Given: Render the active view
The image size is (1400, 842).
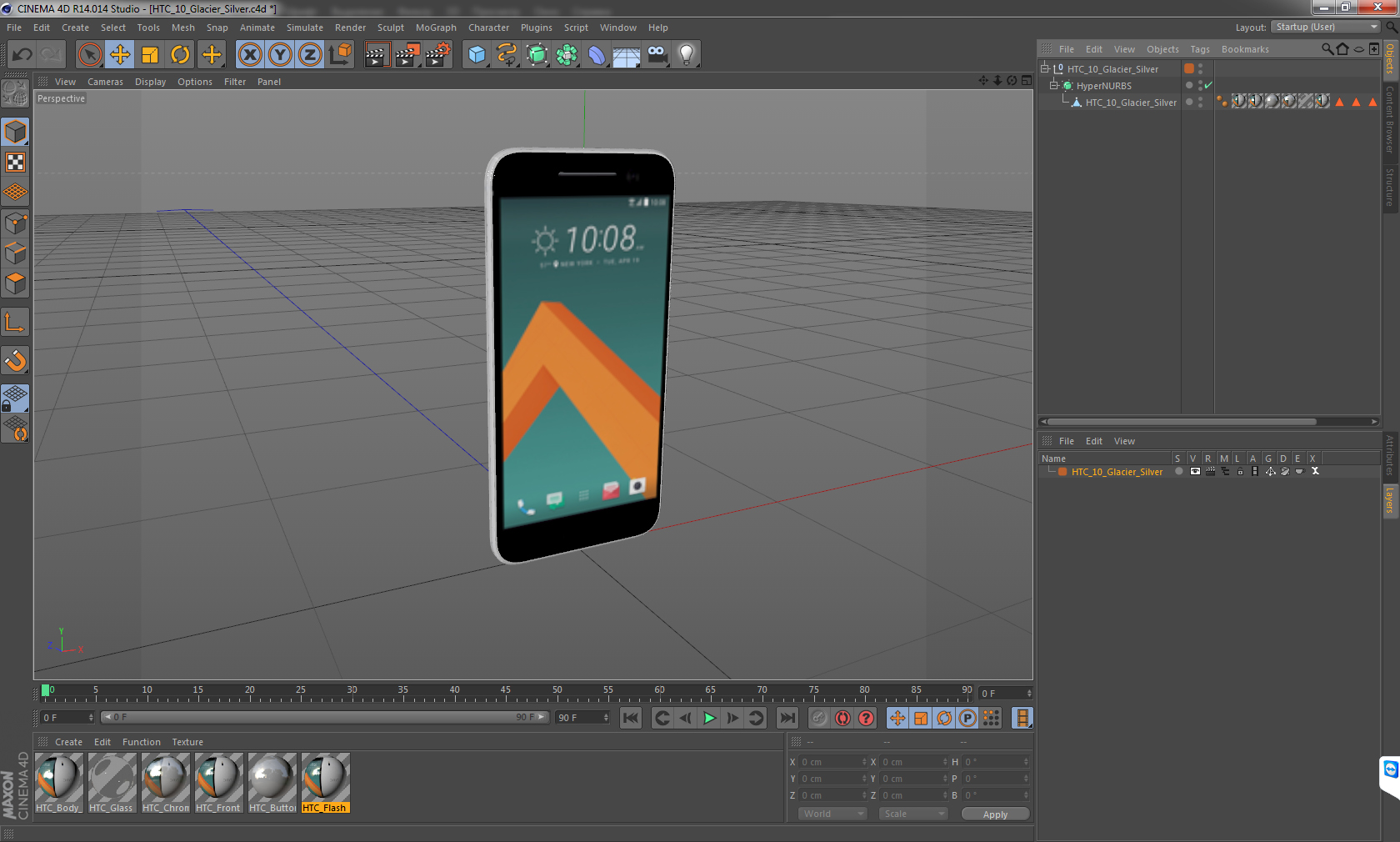Looking at the screenshot, I should (377, 55).
